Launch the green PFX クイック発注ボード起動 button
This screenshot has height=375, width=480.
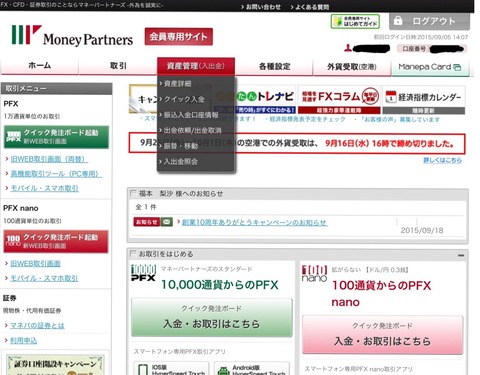click(56, 137)
